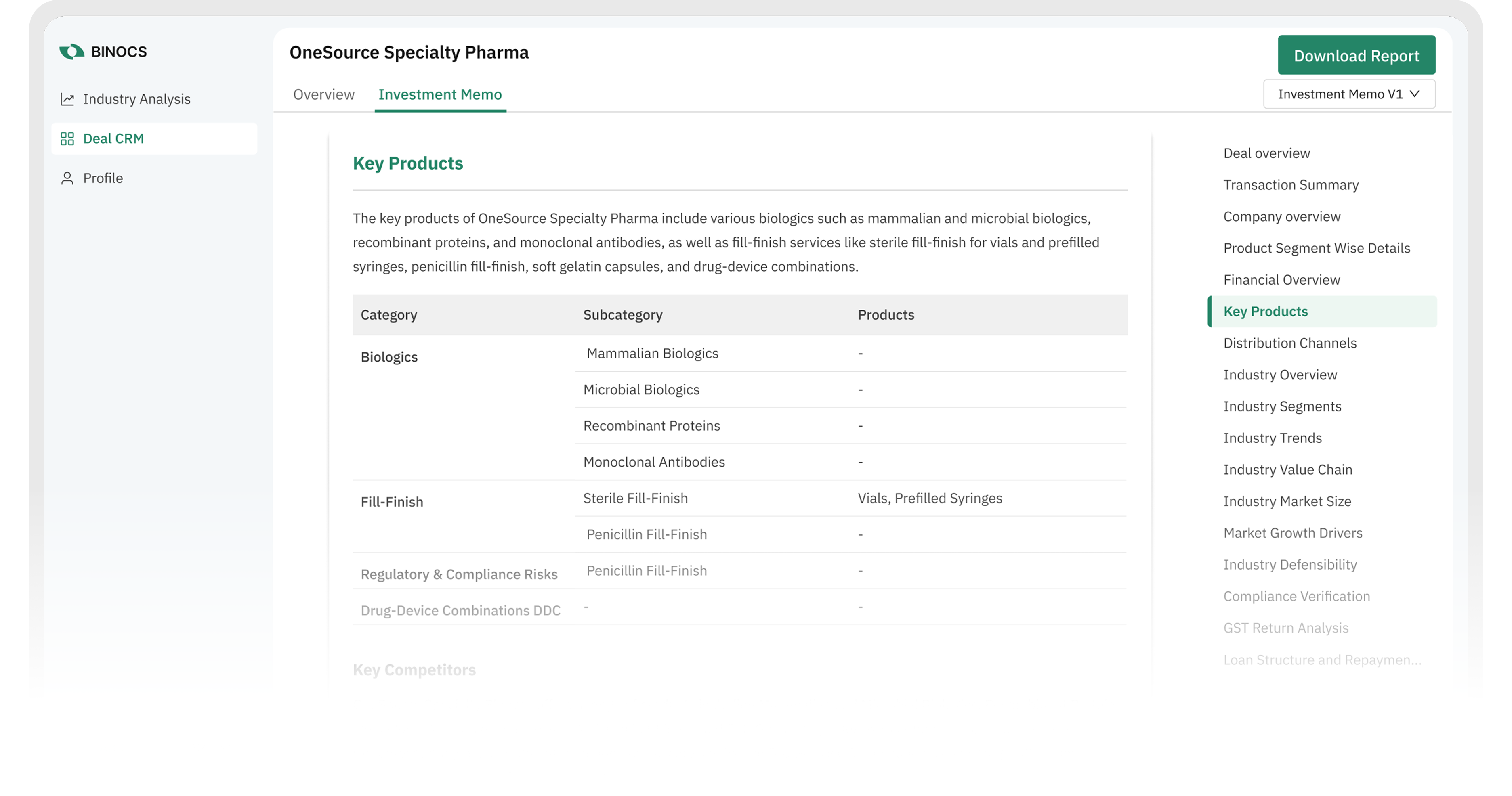
Task: Click the Sterile Fill-Finish cell
Action: click(635, 499)
